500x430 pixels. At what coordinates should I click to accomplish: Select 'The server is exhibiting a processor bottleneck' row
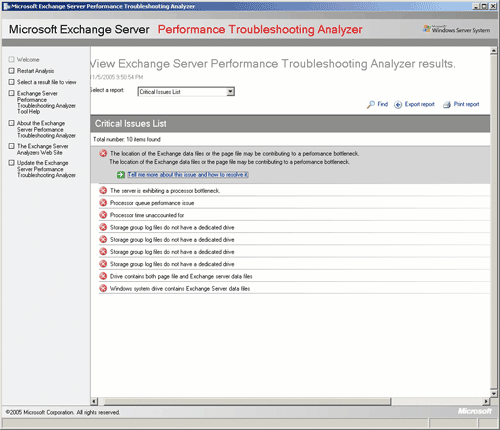(294, 191)
